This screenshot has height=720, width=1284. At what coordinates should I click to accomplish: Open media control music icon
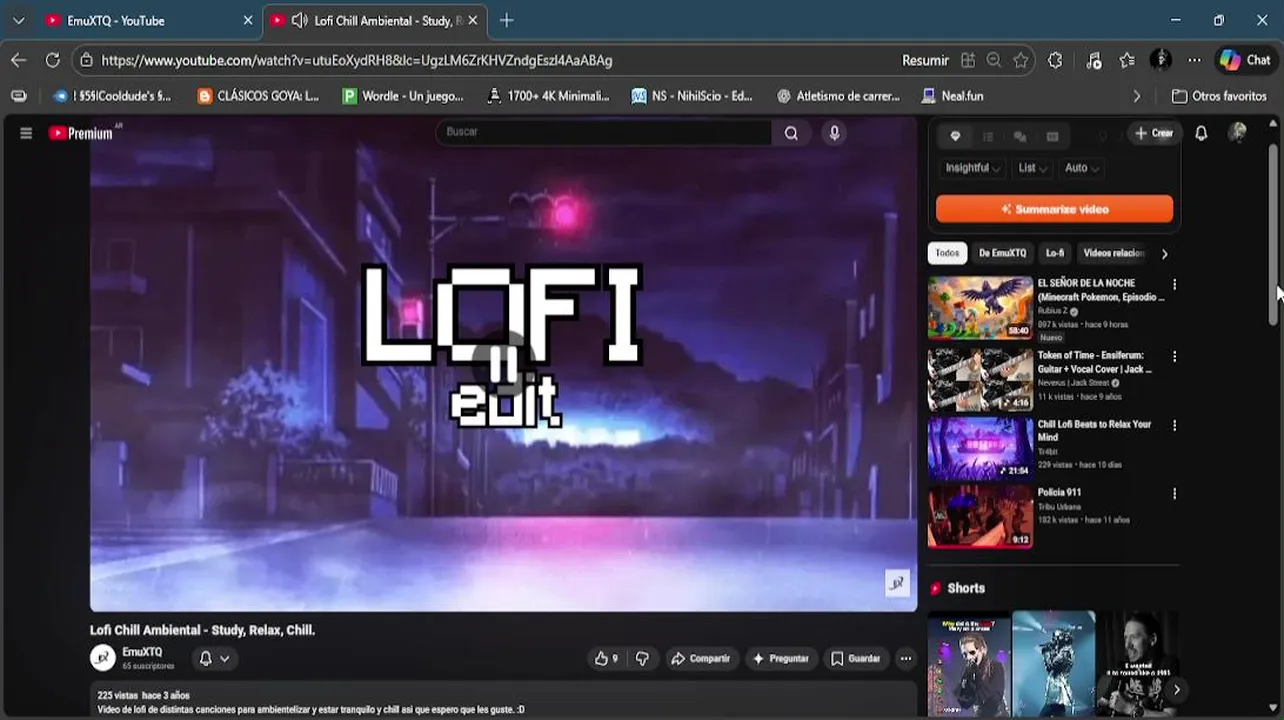coord(1093,60)
